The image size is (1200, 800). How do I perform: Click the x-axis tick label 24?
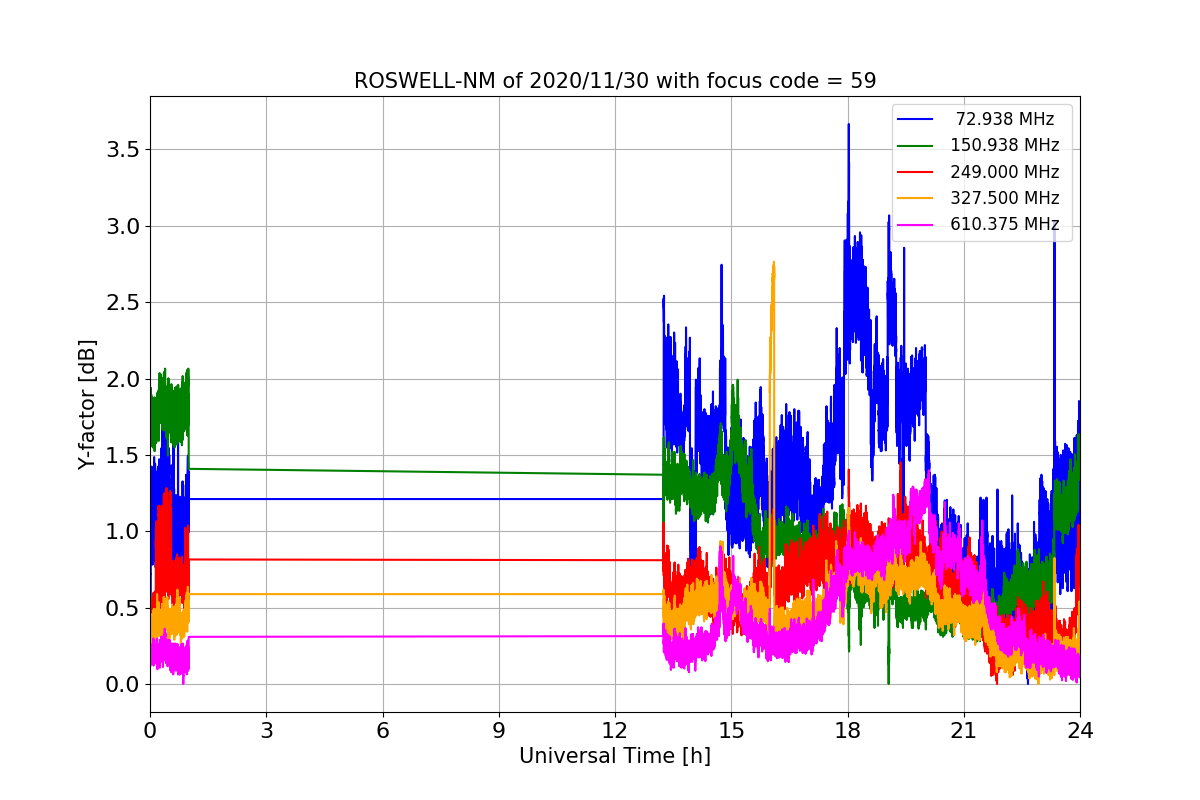click(1080, 730)
